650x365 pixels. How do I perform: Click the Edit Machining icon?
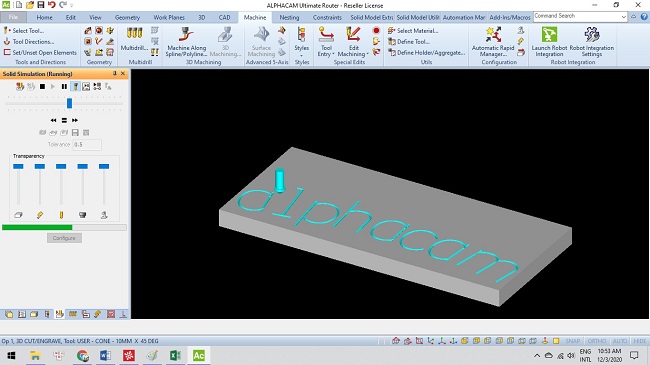coord(353,41)
